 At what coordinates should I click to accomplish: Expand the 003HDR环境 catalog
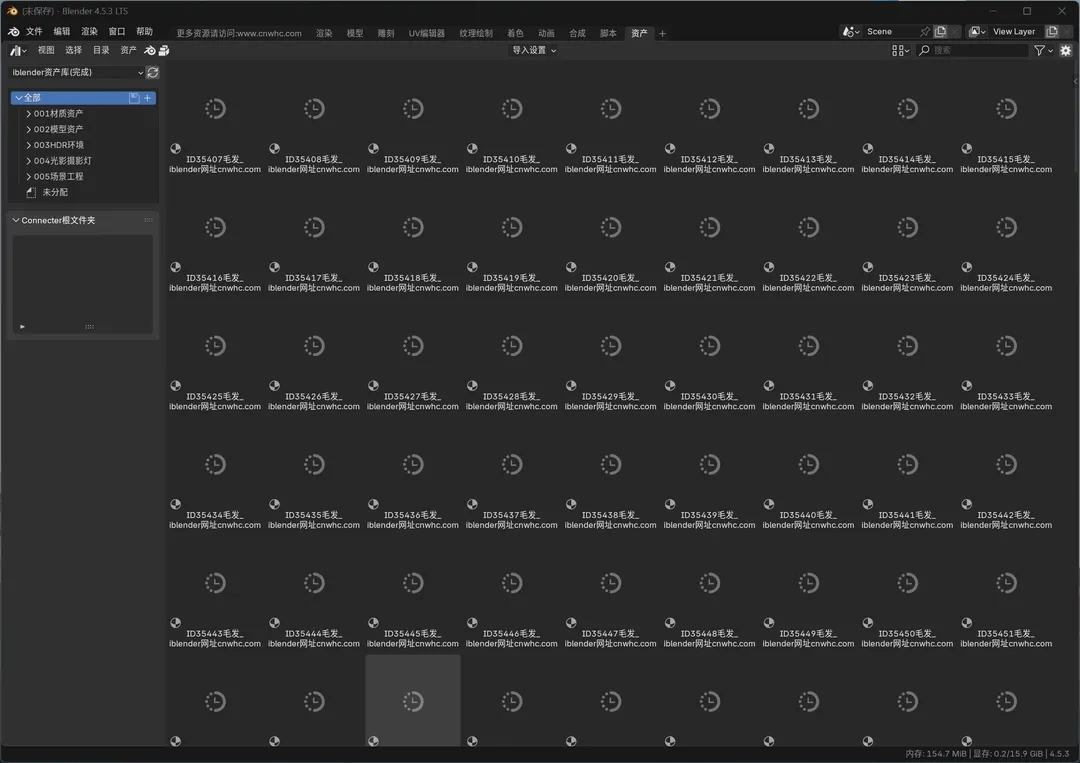[x=28, y=145]
